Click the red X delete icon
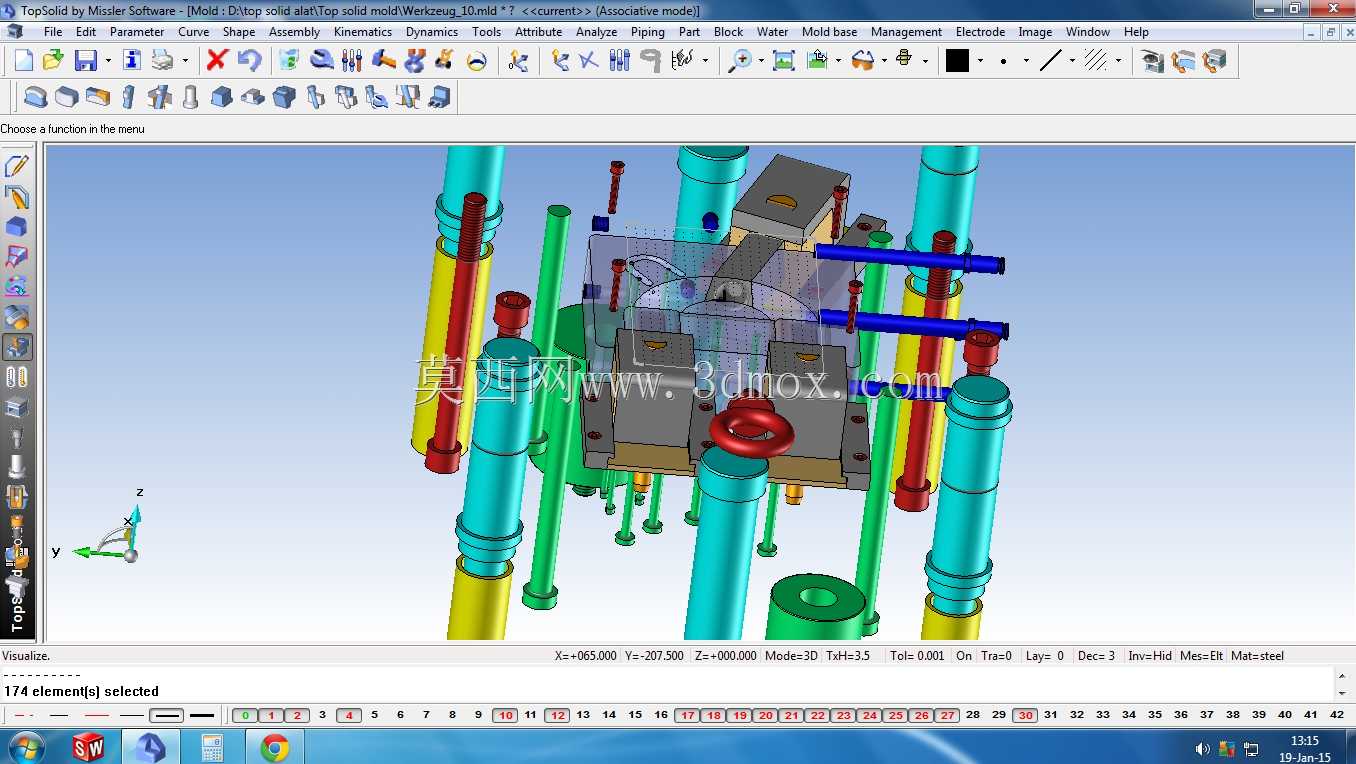 pos(217,60)
